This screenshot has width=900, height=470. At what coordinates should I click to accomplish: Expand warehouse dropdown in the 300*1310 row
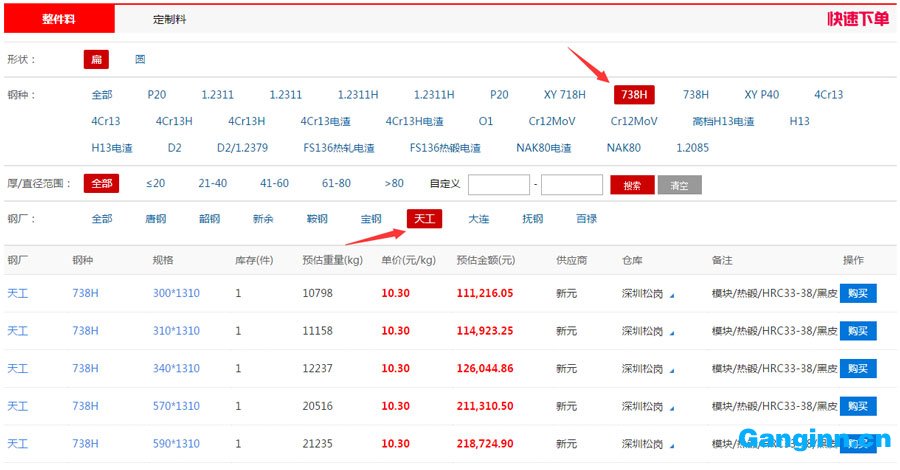(672, 295)
